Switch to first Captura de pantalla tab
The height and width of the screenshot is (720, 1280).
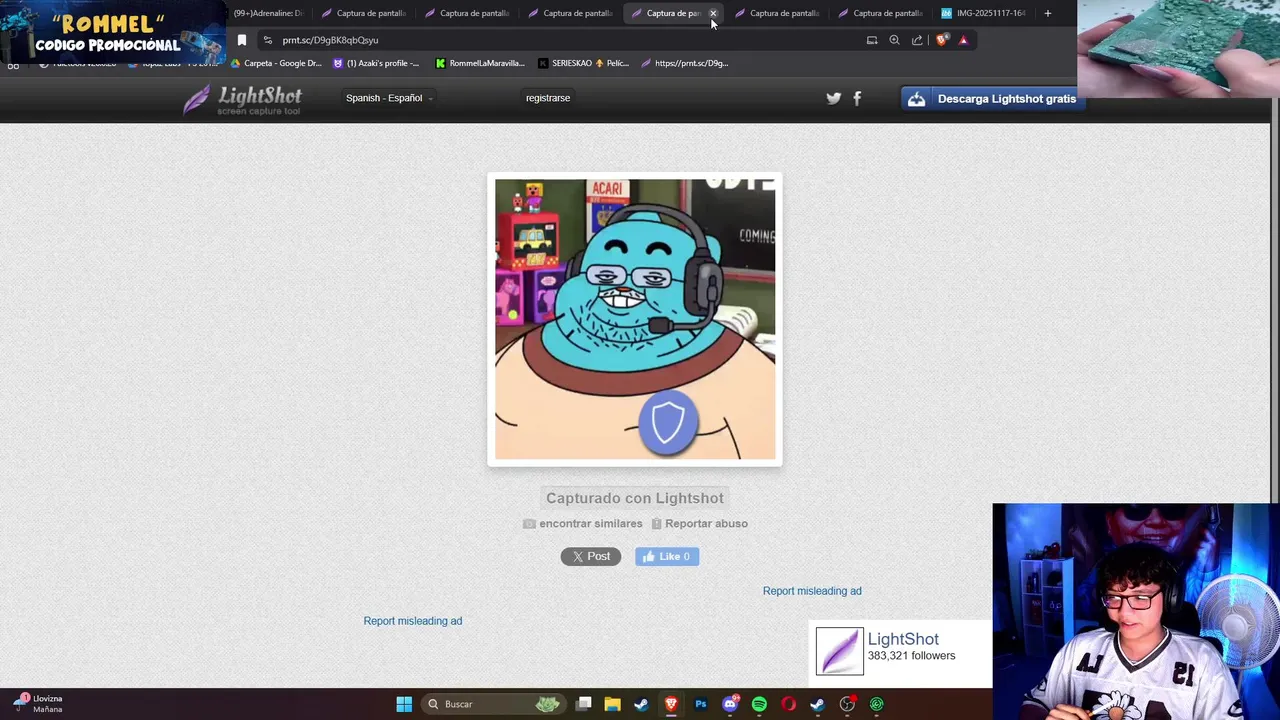click(x=363, y=13)
